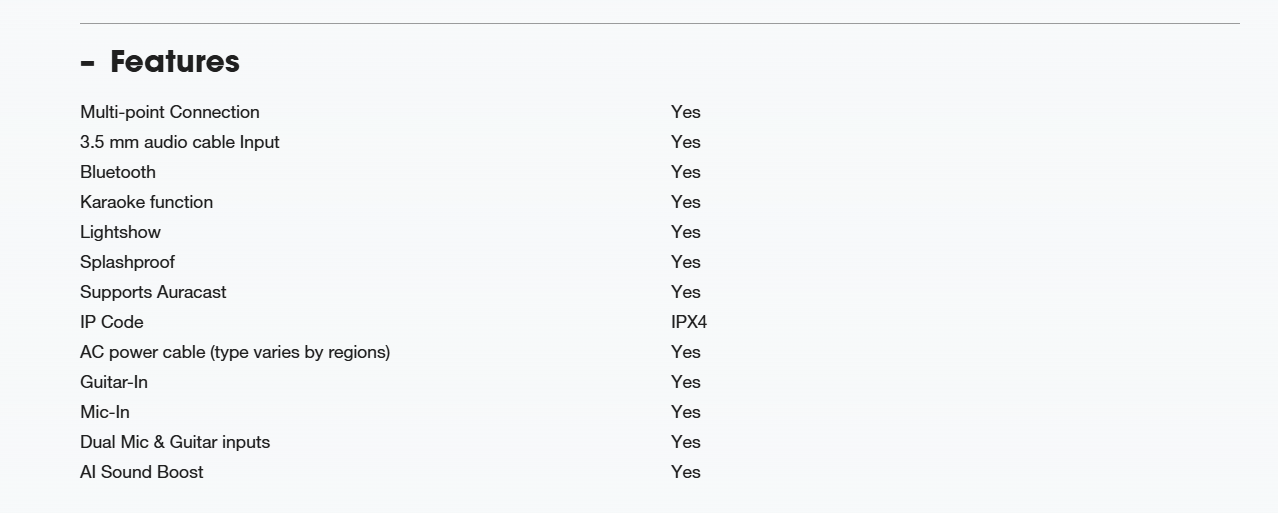Click the minus icon beside Features

[x=87, y=64]
